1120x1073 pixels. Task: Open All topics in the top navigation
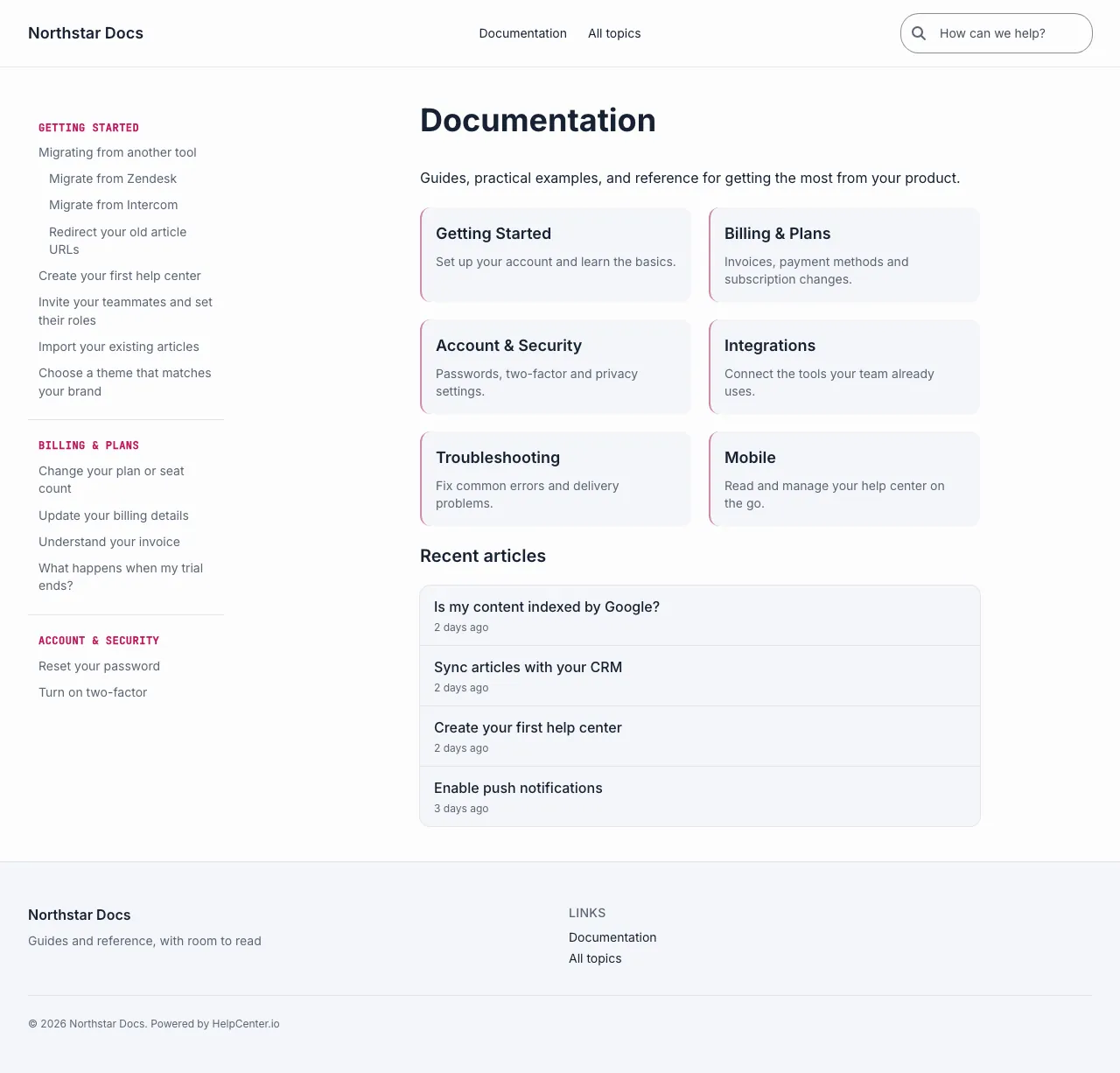pos(614,33)
